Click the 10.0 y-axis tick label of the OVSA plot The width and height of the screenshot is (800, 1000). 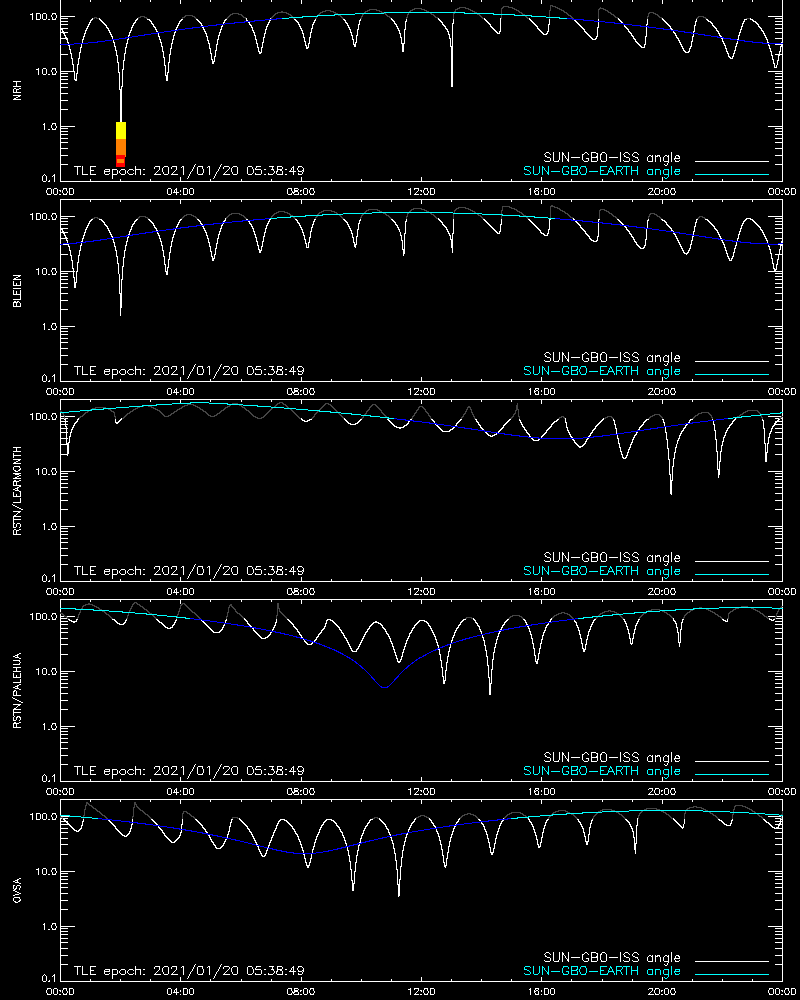click(x=45, y=871)
